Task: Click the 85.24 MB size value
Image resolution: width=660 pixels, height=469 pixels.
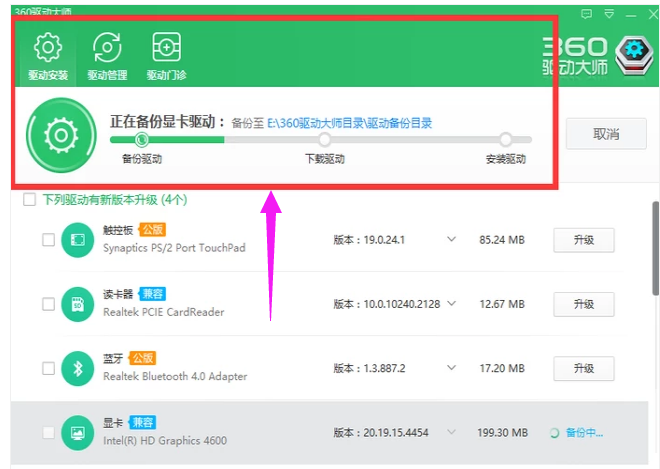Action: pyautogui.click(x=502, y=240)
